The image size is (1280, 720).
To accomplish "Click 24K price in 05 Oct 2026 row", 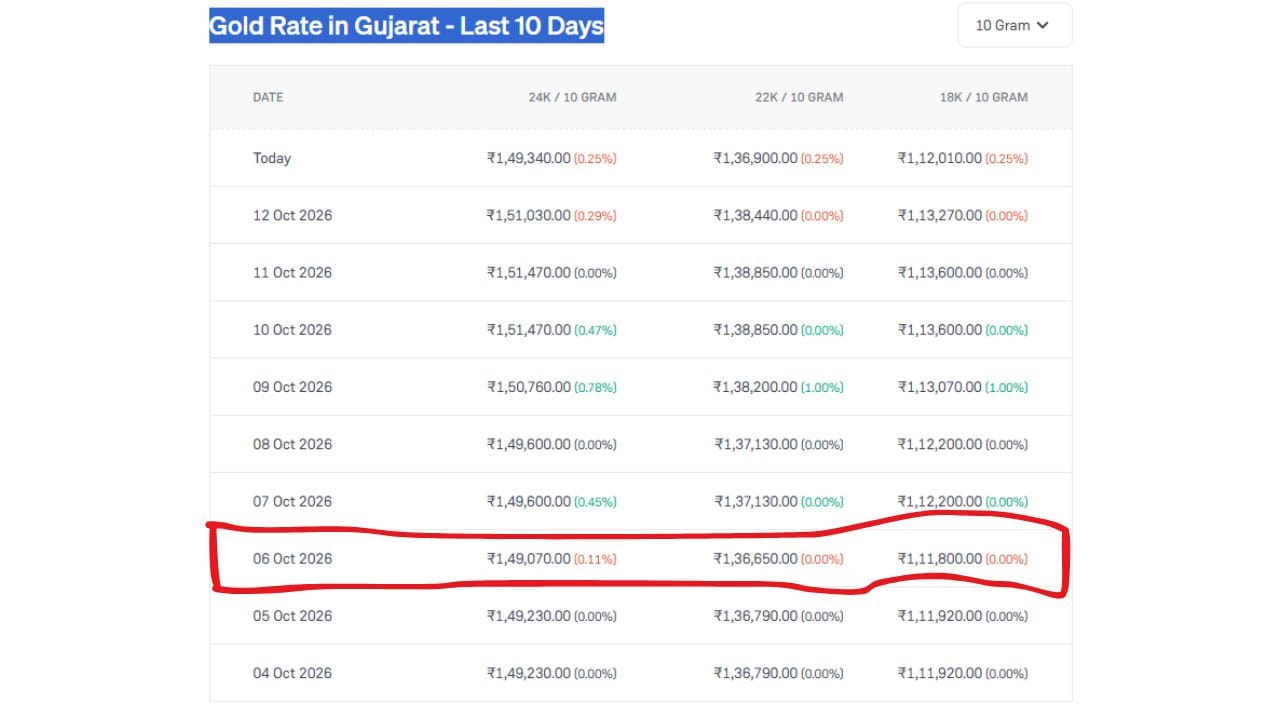I will (529, 615).
